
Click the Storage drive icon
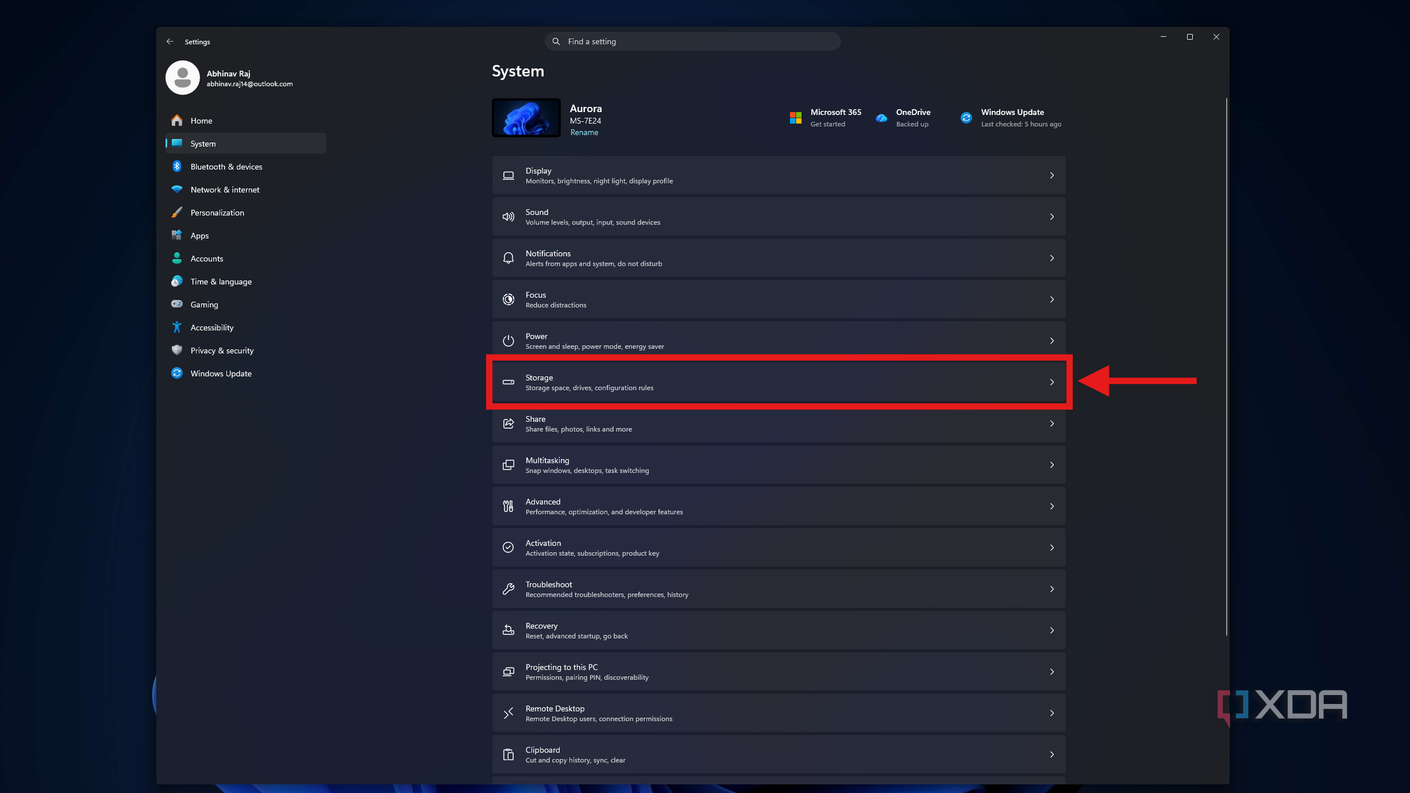[508, 382]
